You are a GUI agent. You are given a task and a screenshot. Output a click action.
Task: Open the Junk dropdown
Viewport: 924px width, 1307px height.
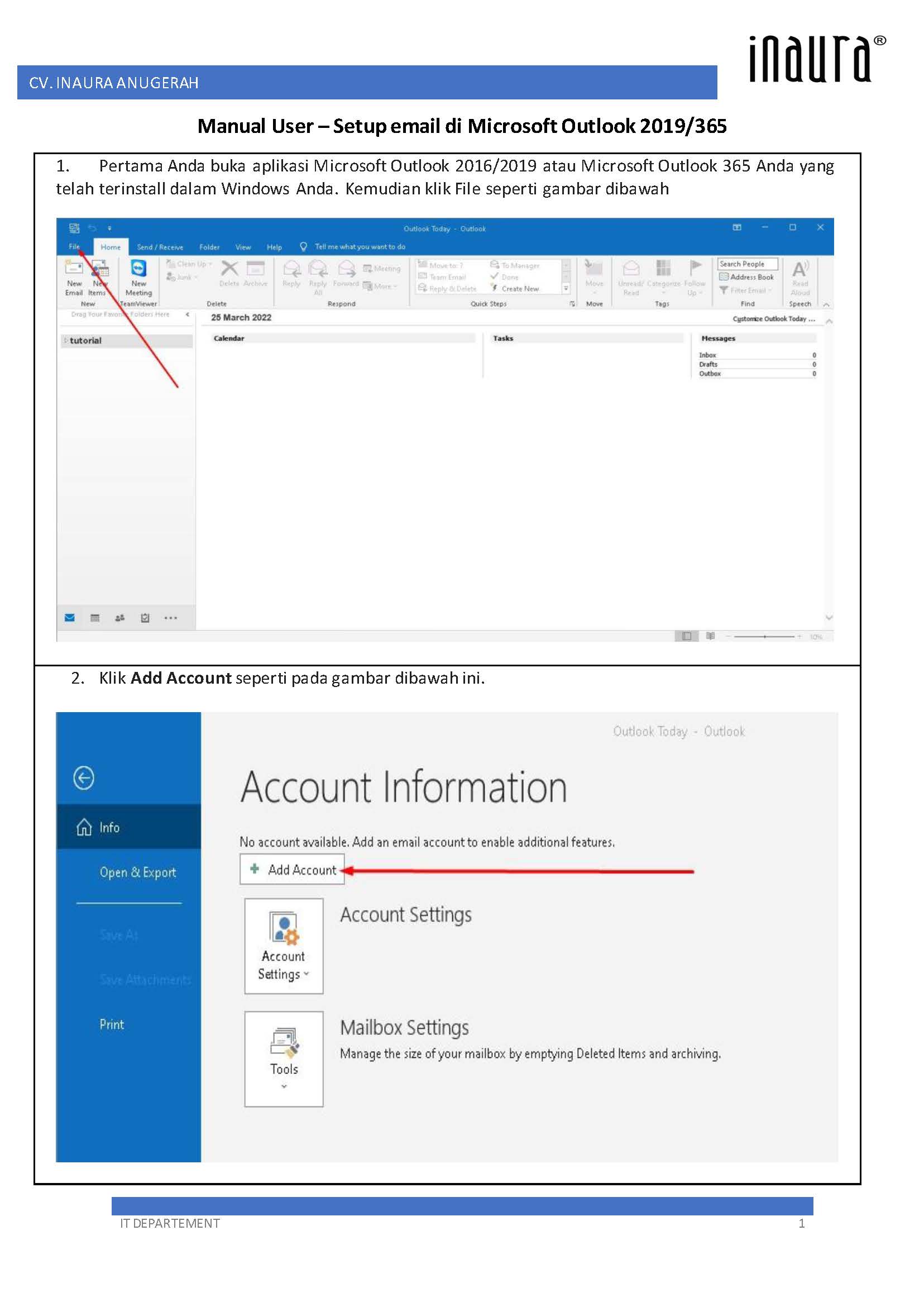(181, 277)
